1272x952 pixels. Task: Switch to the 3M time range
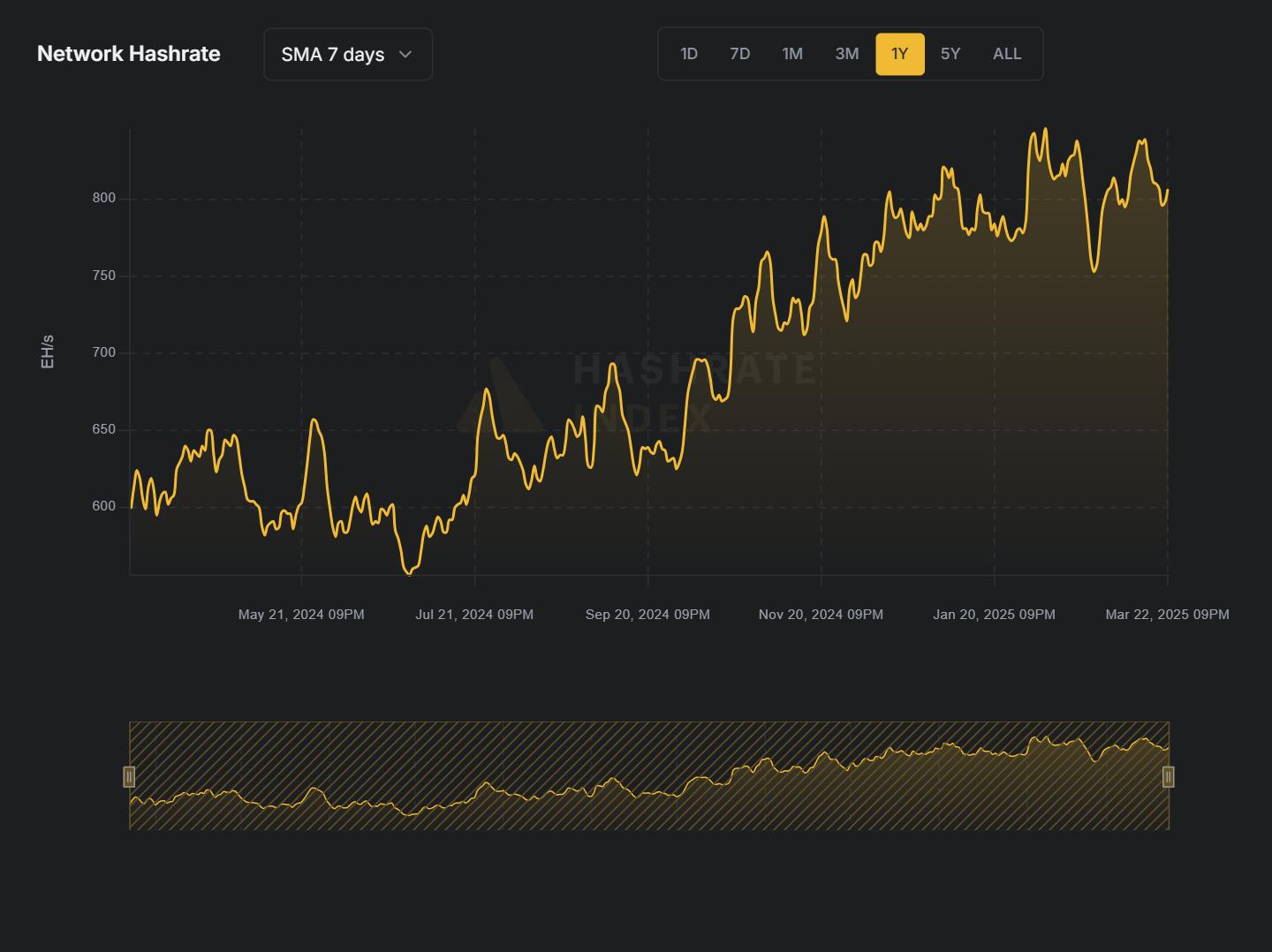click(x=847, y=54)
